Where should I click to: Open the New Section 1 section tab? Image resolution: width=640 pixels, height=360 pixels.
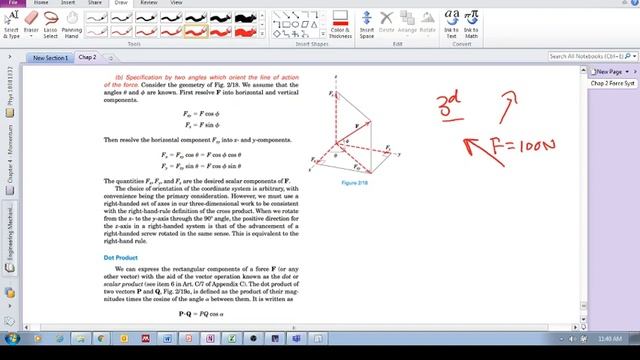coord(50,58)
